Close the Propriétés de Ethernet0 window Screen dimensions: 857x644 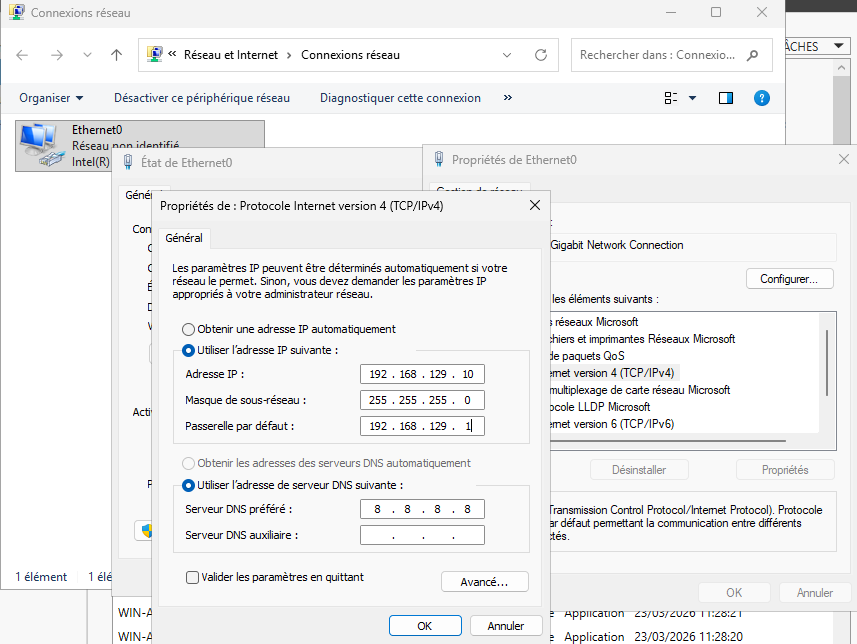point(843,160)
